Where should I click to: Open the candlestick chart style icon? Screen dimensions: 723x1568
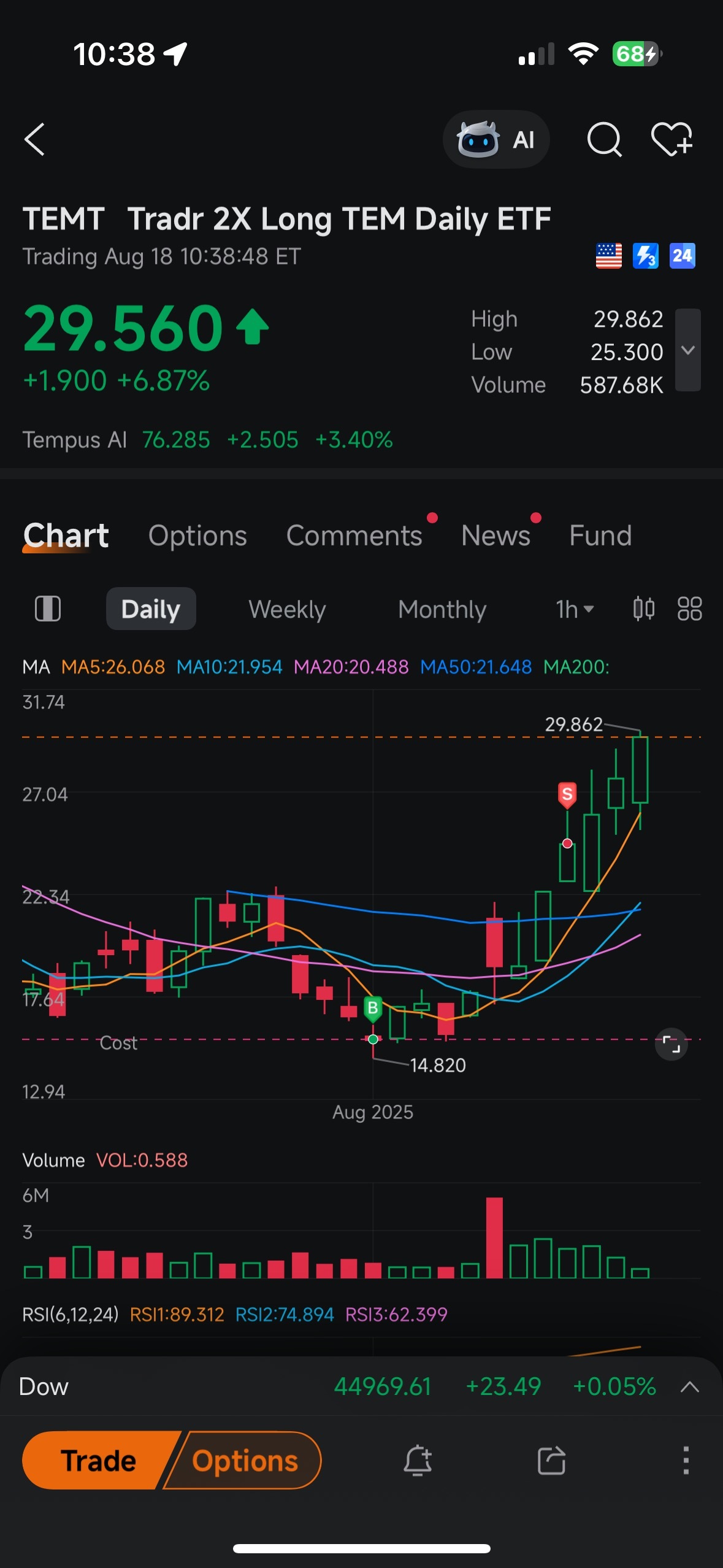(643, 609)
